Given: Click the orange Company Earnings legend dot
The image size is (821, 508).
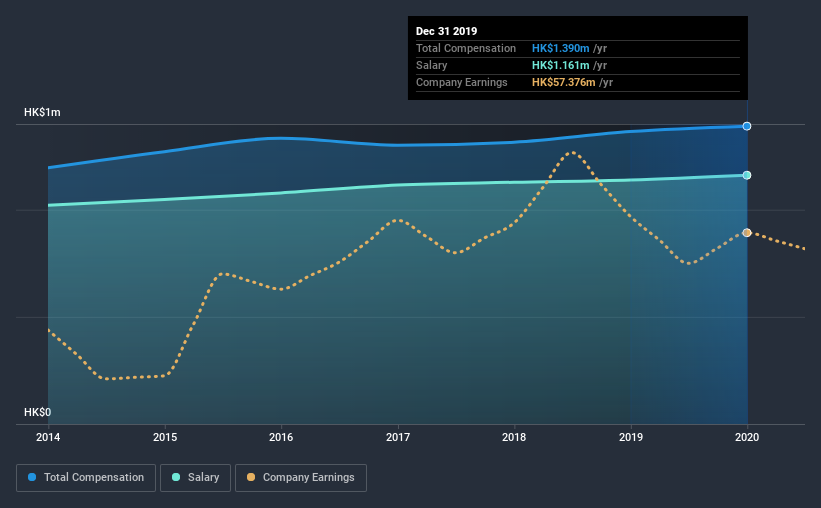Looking at the screenshot, I should (x=251, y=477).
